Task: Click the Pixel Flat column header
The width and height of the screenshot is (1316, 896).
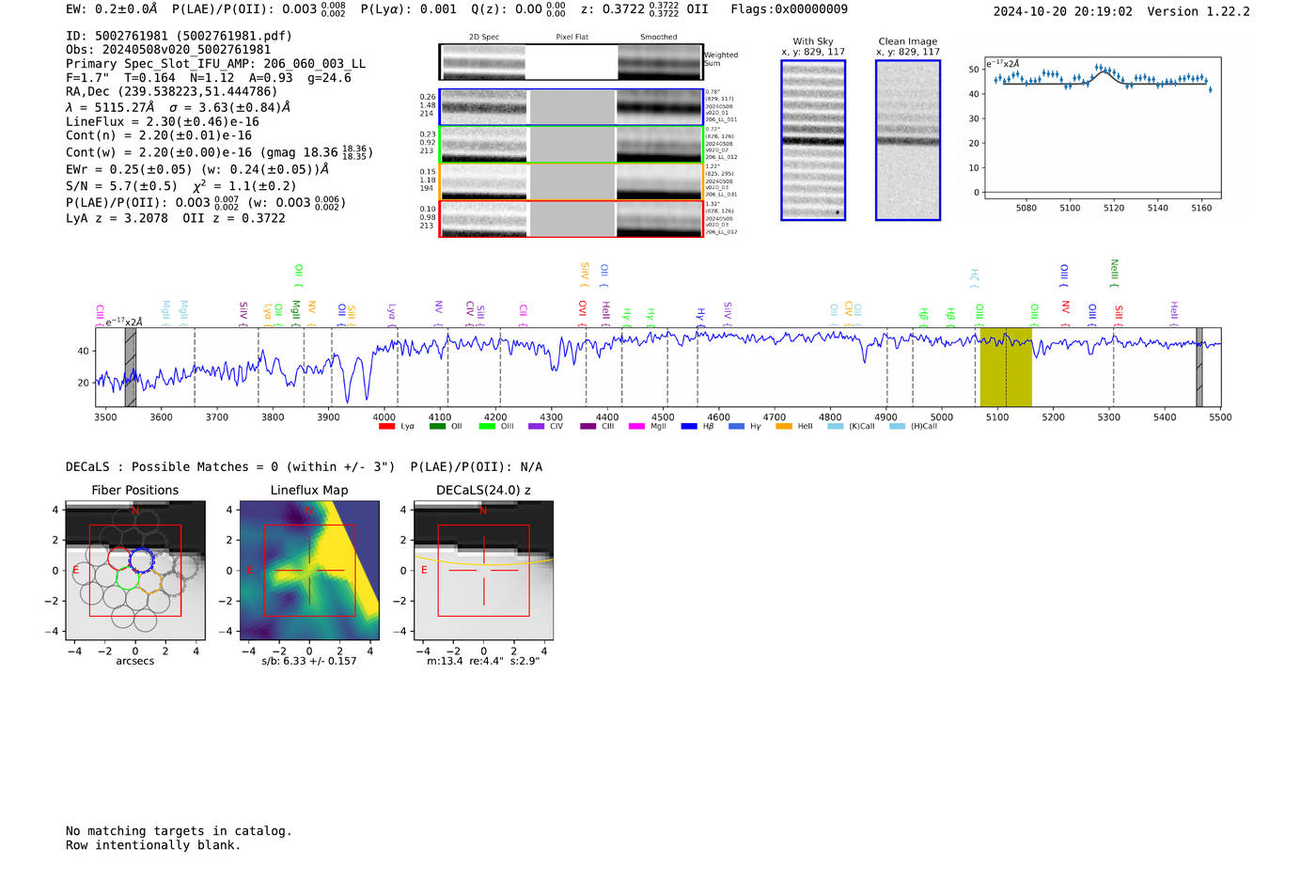Action: coord(572,38)
